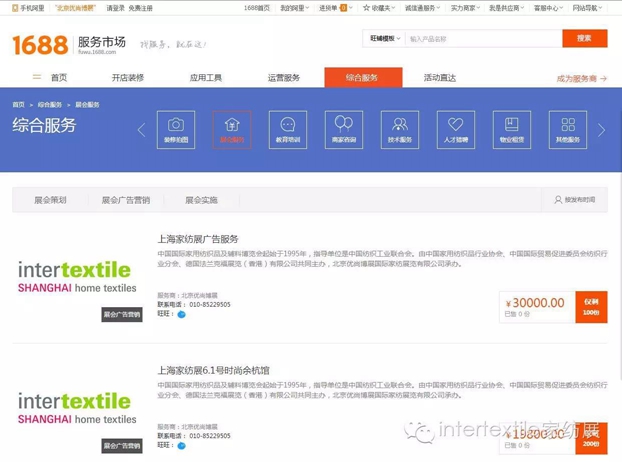Screen dimensions: 622x462
Task: Switch to the 运营服务 navigation tab
Action: pos(283,78)
